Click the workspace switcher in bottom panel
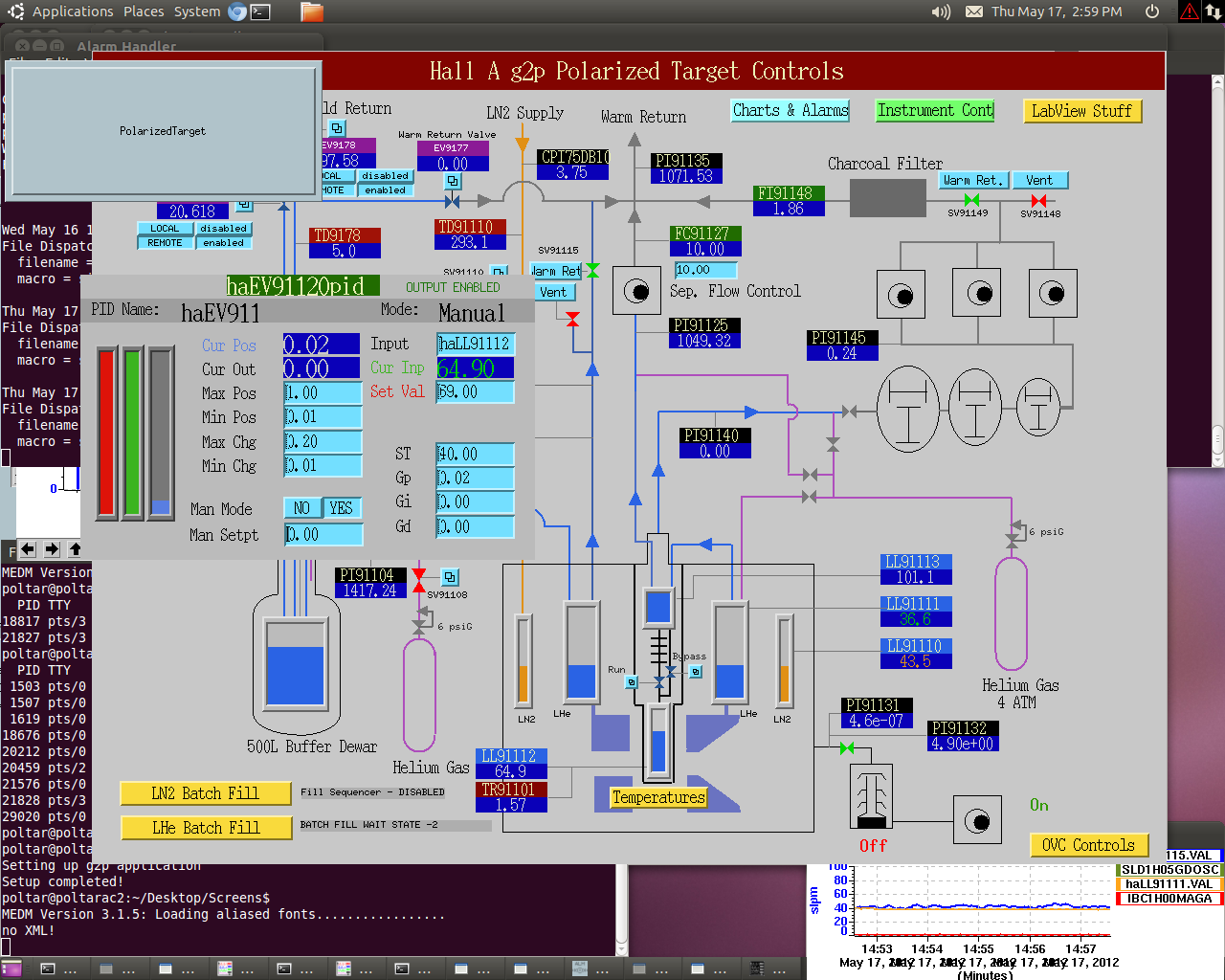The height and width of the screenshot is (980, 1225). tap(11, 969)
